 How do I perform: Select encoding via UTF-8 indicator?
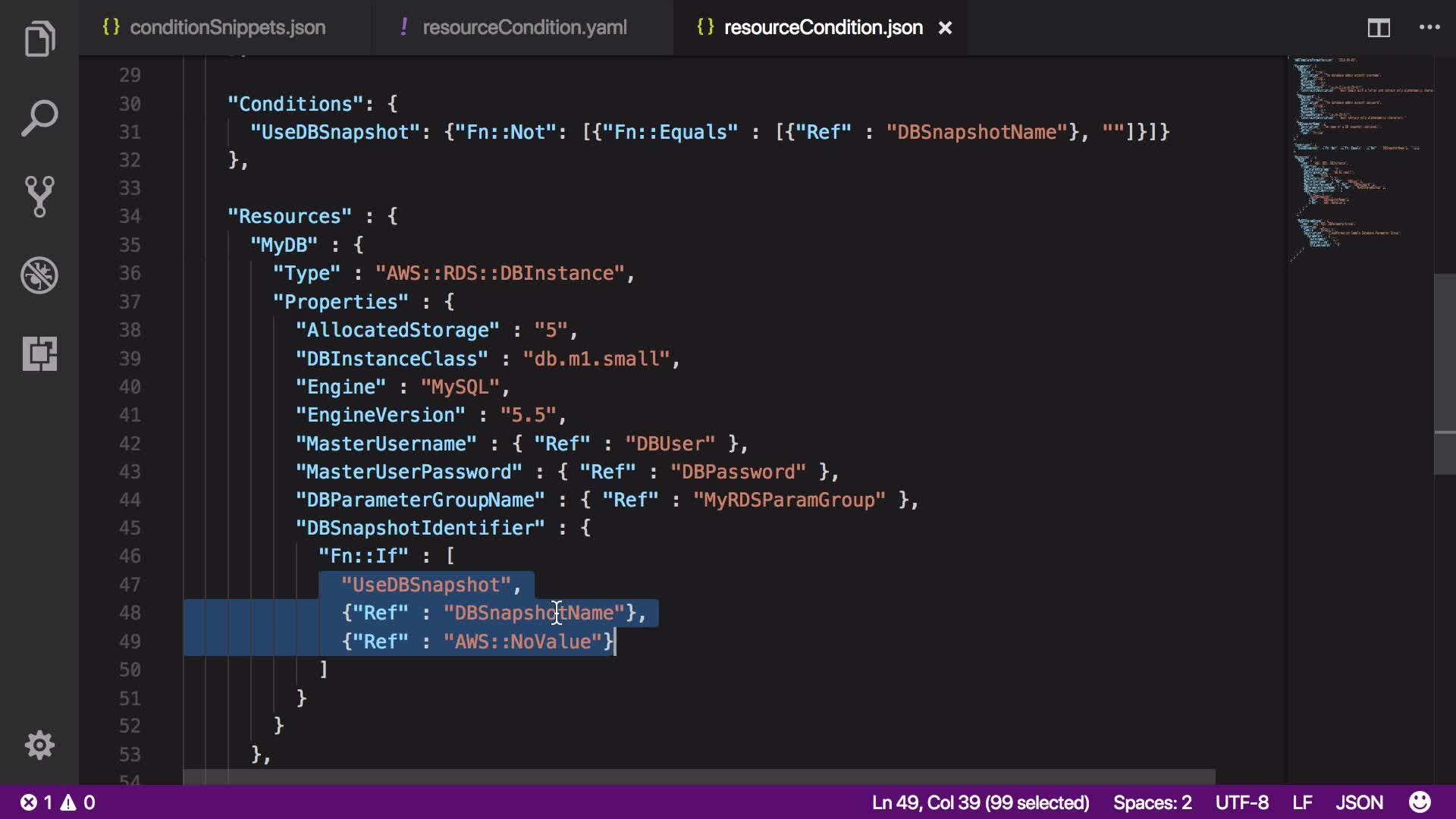pyautogui.click(x=1241, y=802)
